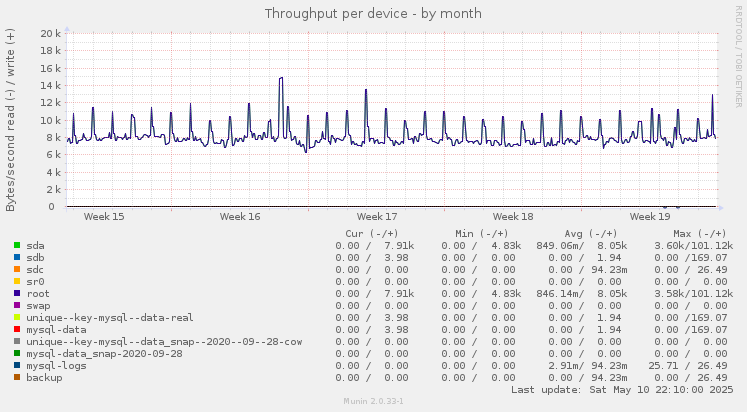Click the Avg (-/+) column header
The image size is (747, 412).
pyautogui.click(x=591, y=233)
